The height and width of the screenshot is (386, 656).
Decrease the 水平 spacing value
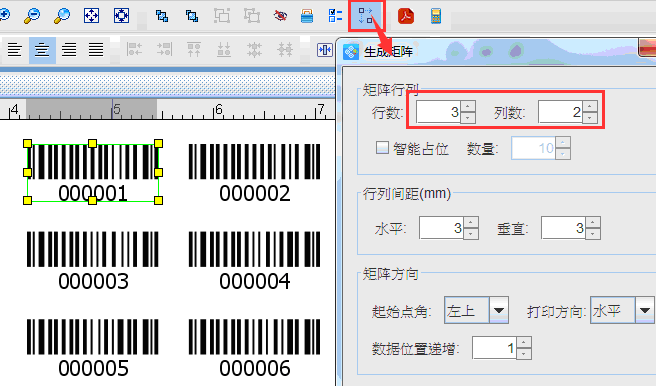[x=471, y=234]
